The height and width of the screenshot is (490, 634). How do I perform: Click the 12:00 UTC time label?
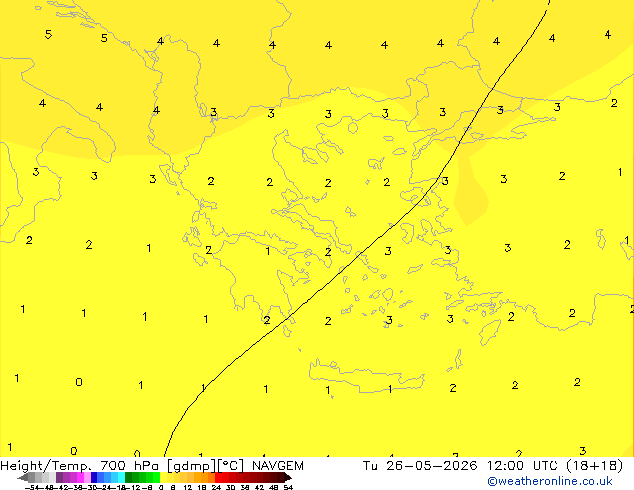524,466
